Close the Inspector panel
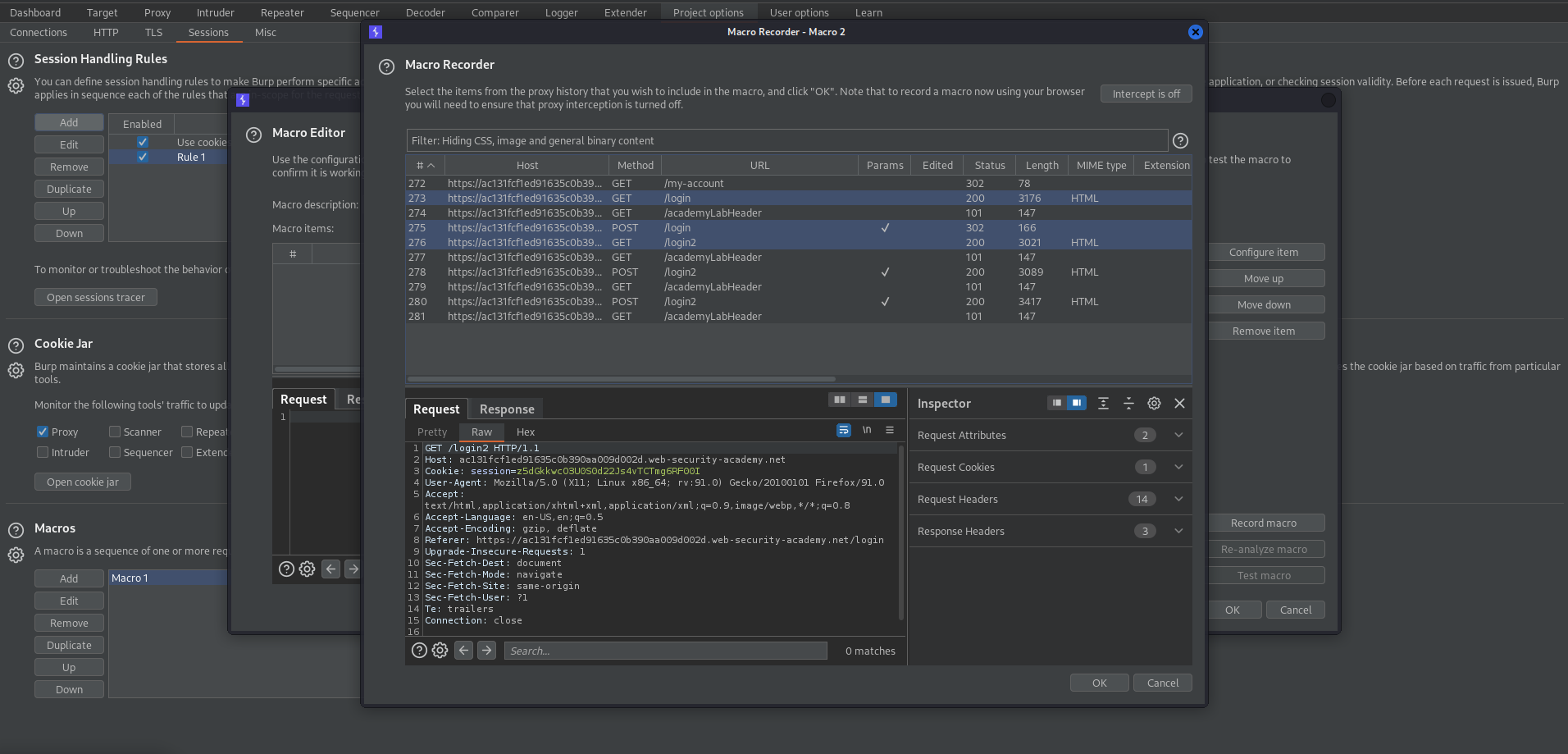Image resolution: width=1568 pixels, height=754 pixels. point(1179,403)
